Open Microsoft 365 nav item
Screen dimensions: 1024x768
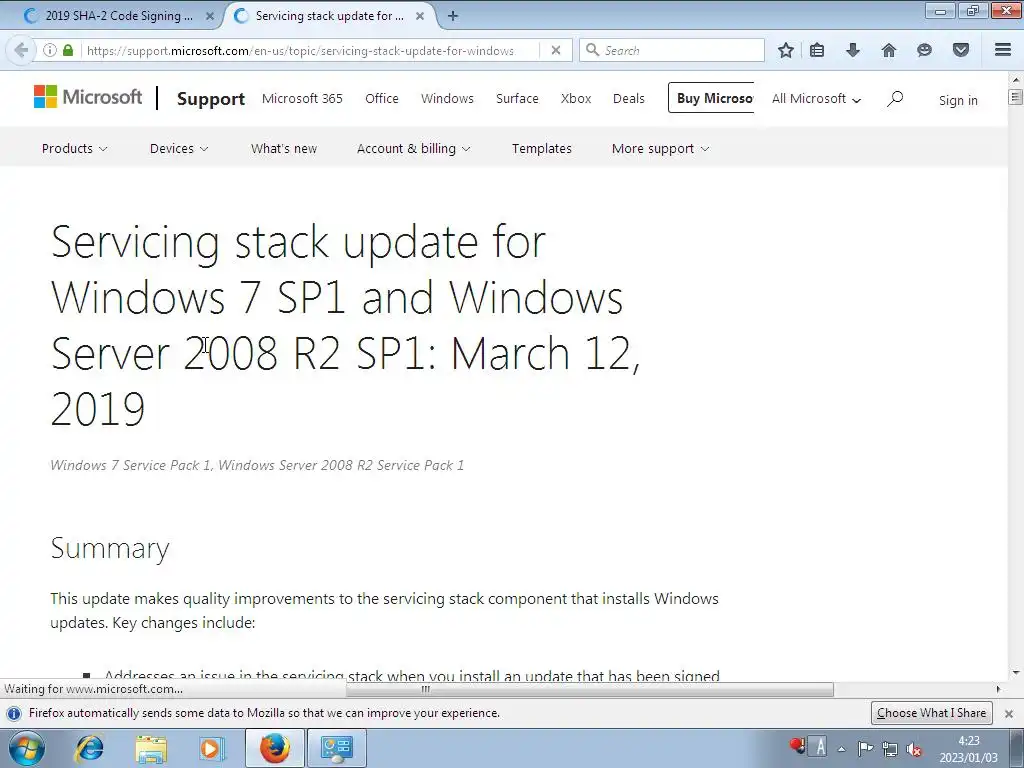(x=302, y=99)
